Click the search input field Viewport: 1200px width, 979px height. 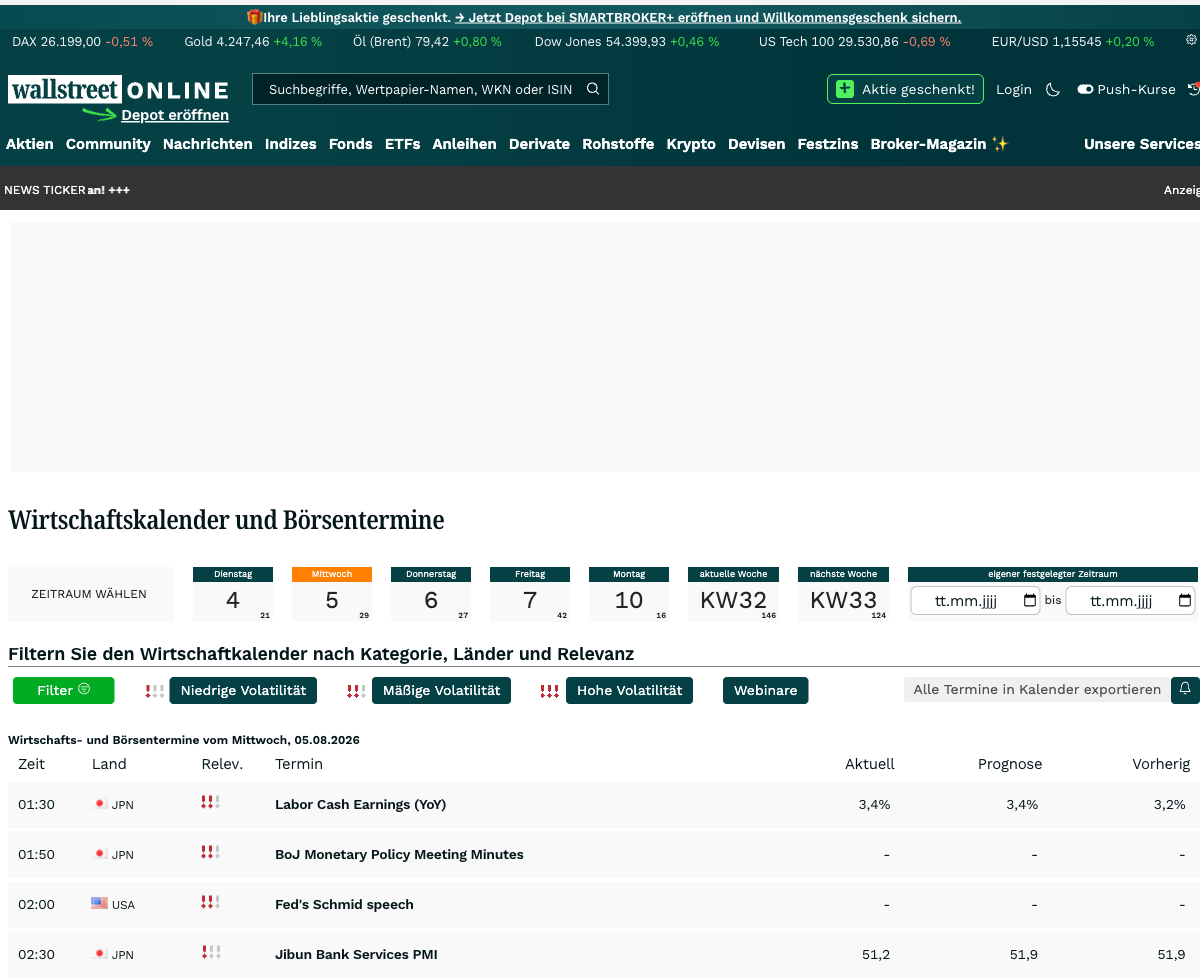coord(420,89)
